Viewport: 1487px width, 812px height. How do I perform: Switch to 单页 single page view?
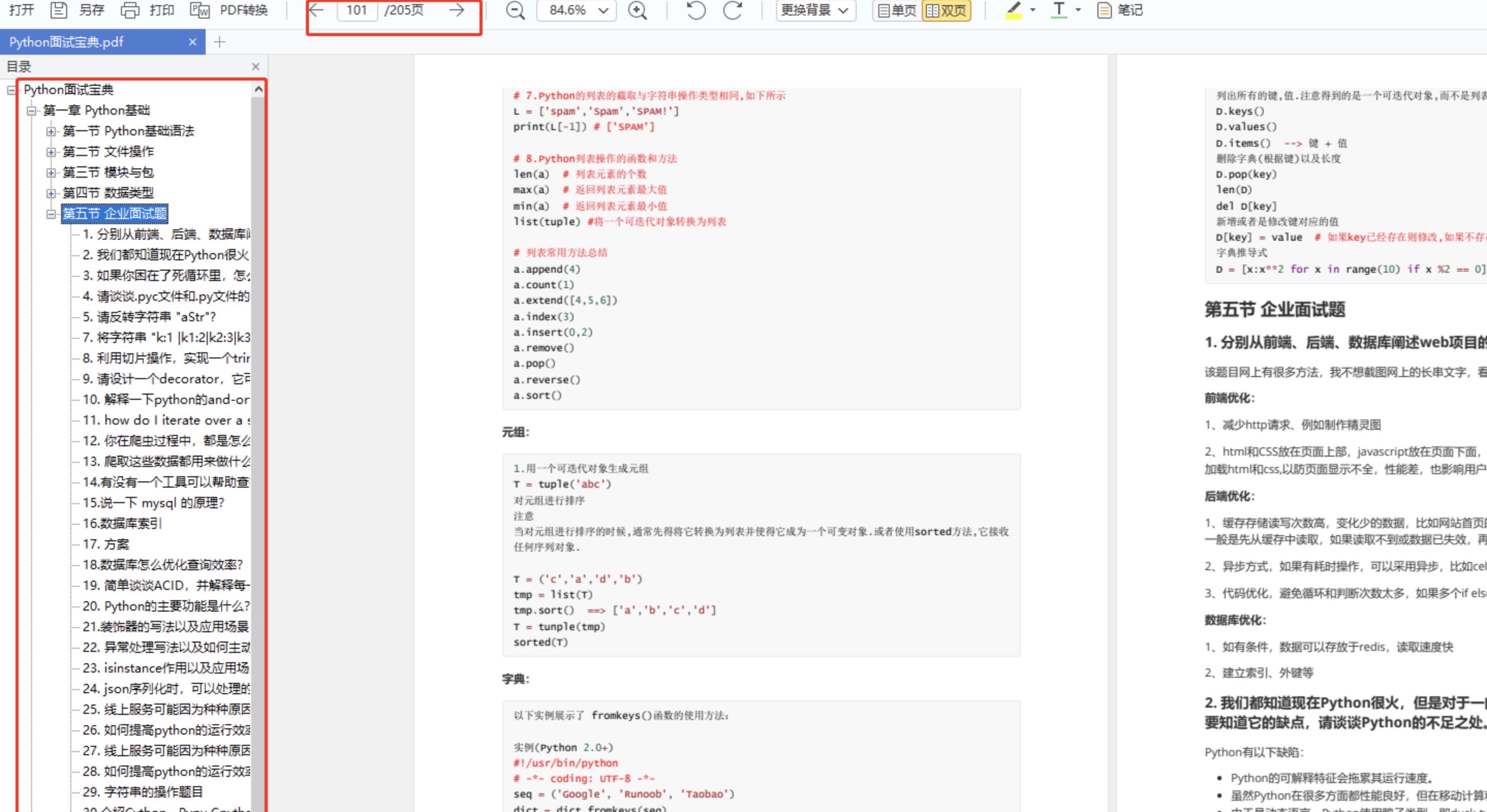896,10
